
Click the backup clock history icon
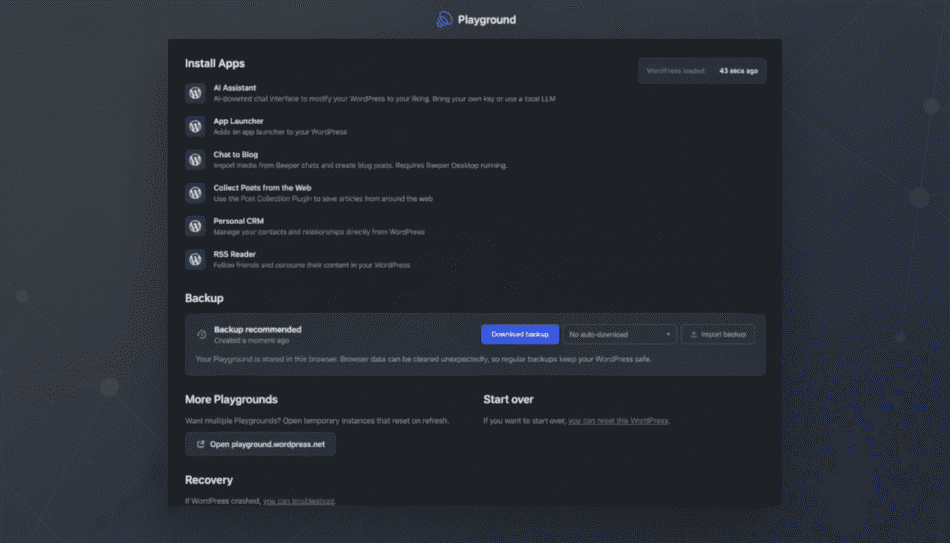[201, 335]
